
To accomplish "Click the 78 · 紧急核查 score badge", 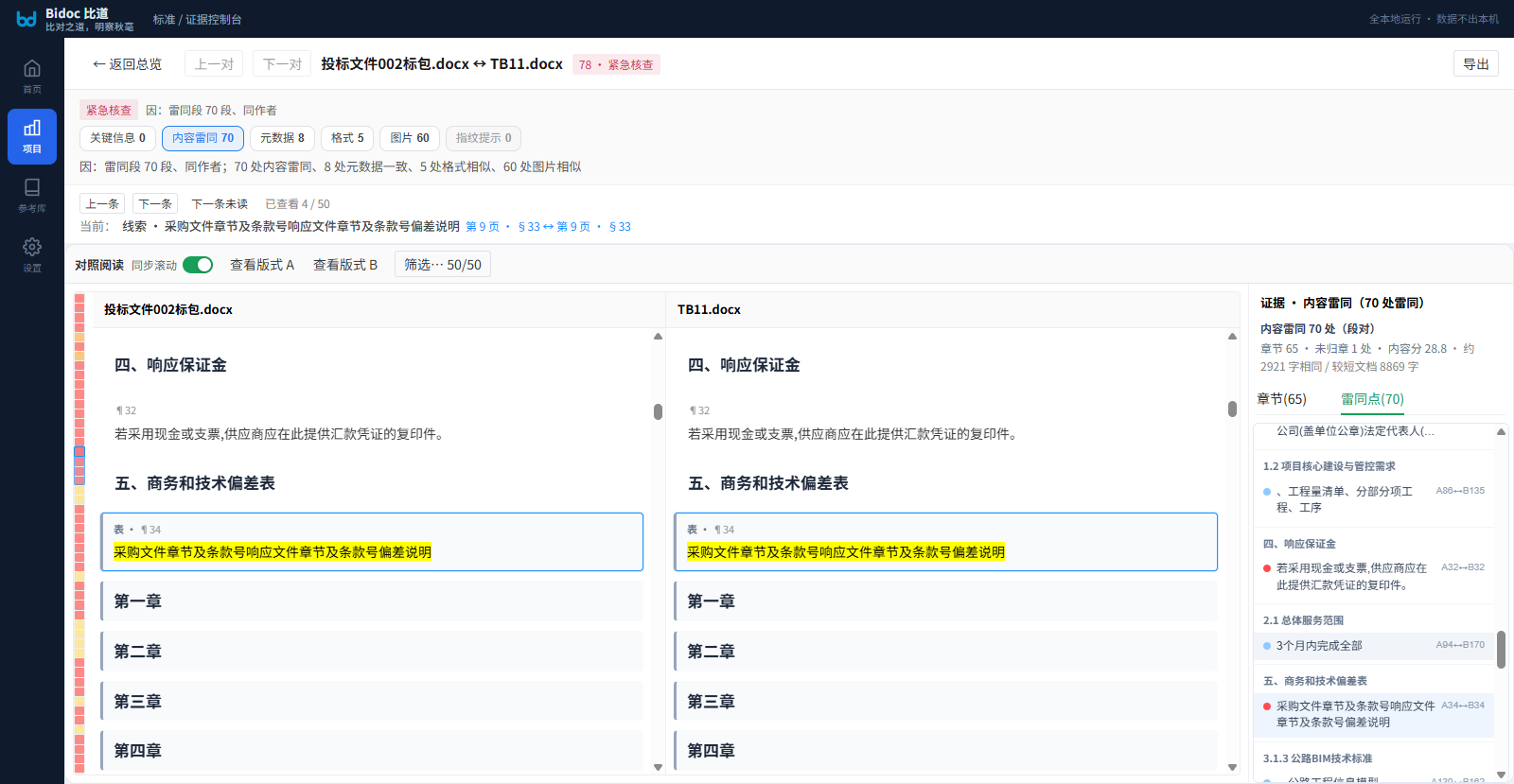I will click(616, 64).
